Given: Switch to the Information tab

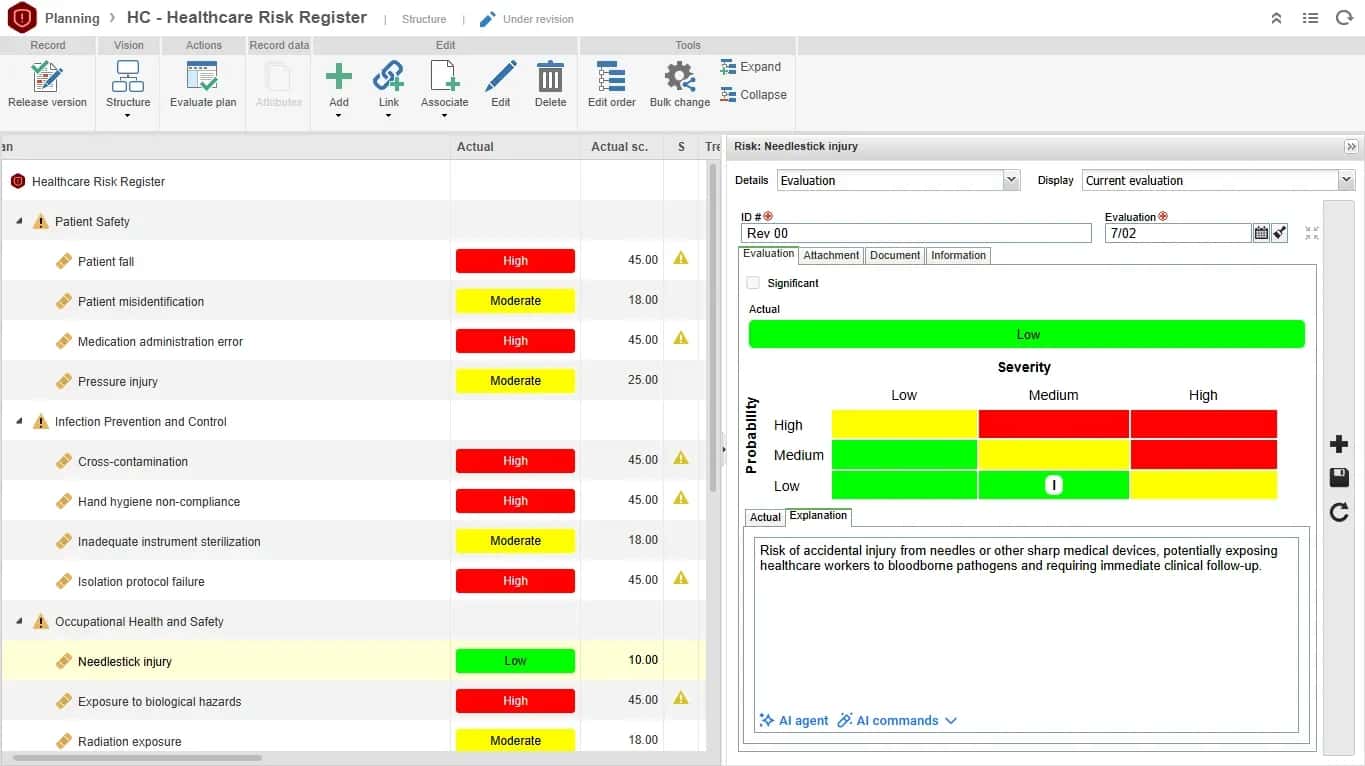Looking at the screenshot, I should pos(958,255).
